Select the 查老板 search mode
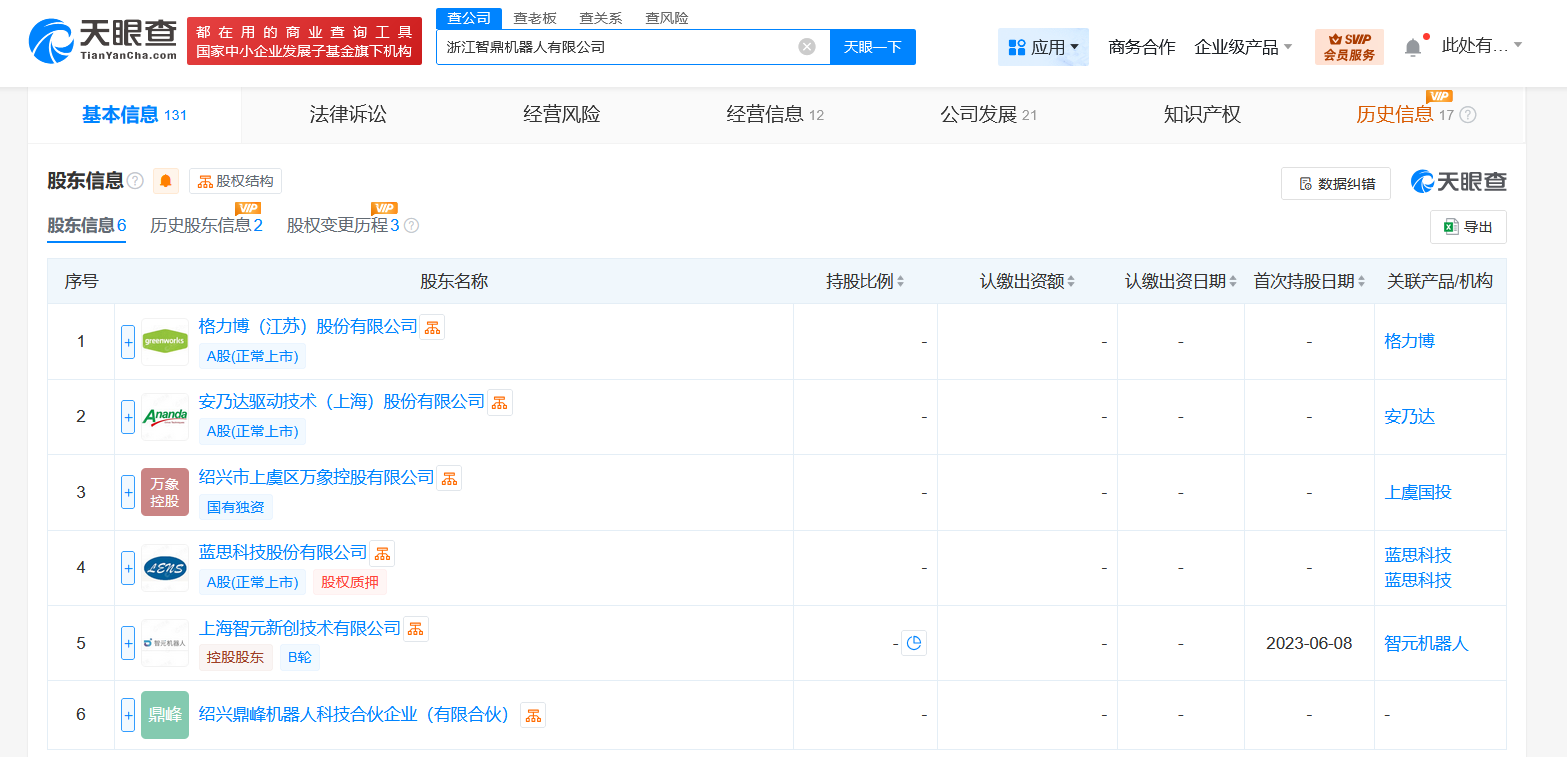 pos(535,18)
